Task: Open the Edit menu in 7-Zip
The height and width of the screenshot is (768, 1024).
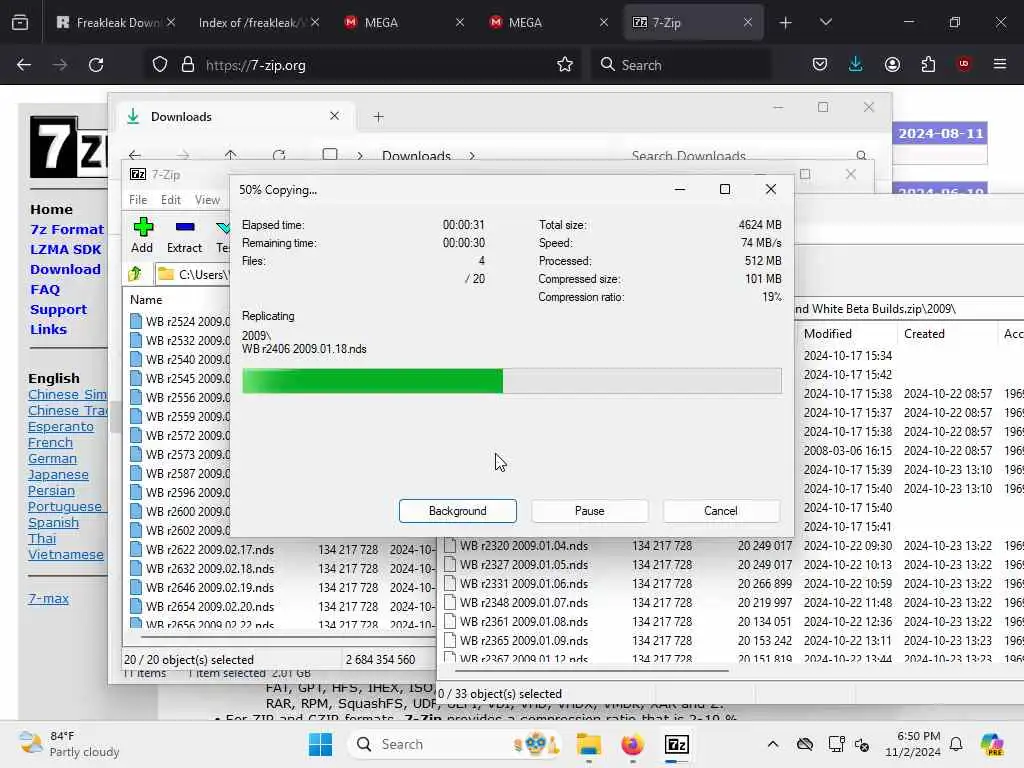Action: 170,200
